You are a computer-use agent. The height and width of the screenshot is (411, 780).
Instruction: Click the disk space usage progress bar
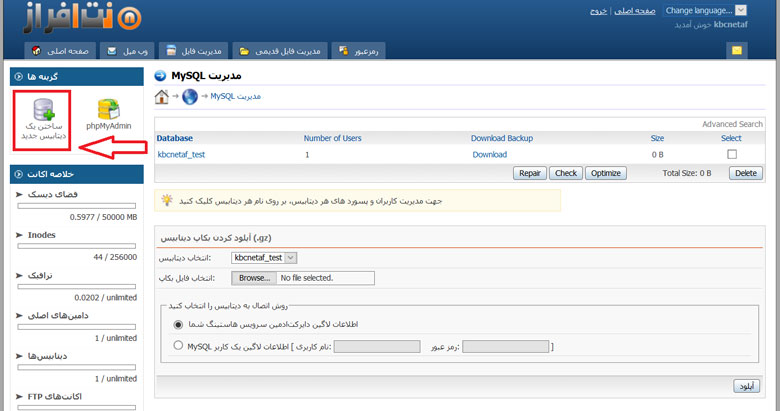[77, 206]
